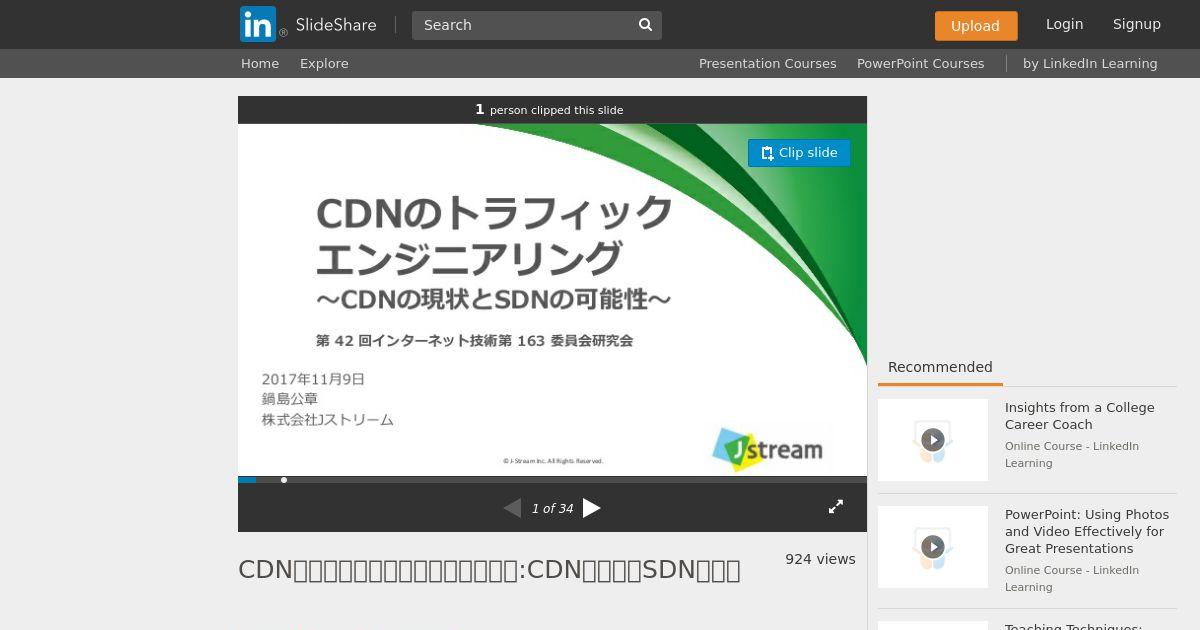Image resolution: width=1200 pixels, height=630 pixels.
Task: Click the by LinkedIn Learning link
Action: coord(1090,63)
